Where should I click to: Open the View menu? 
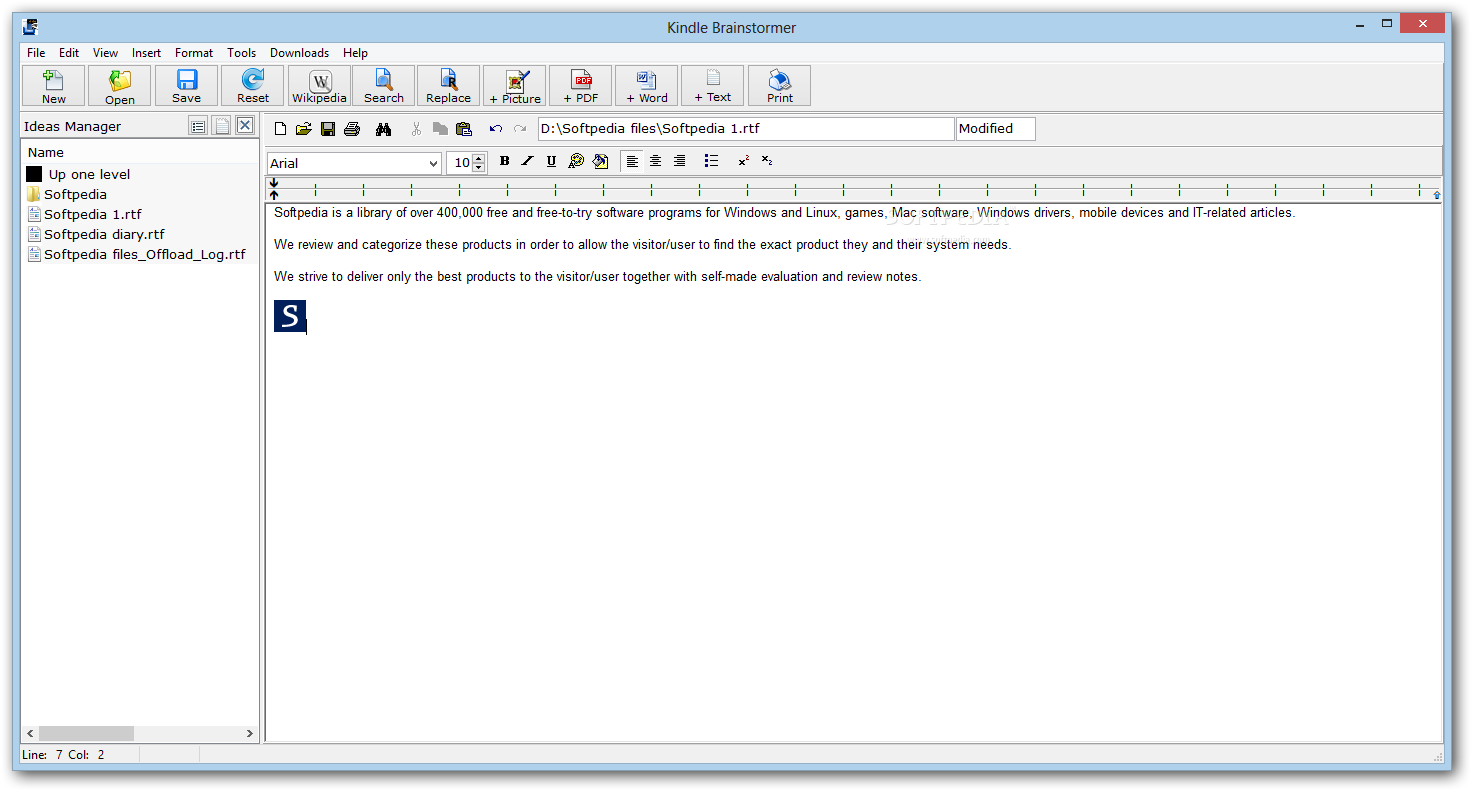coord(105,53)
